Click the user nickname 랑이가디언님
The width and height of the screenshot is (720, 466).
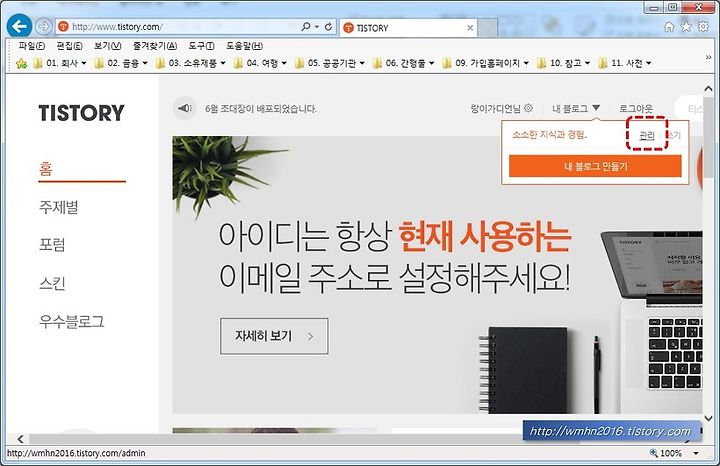496,108
